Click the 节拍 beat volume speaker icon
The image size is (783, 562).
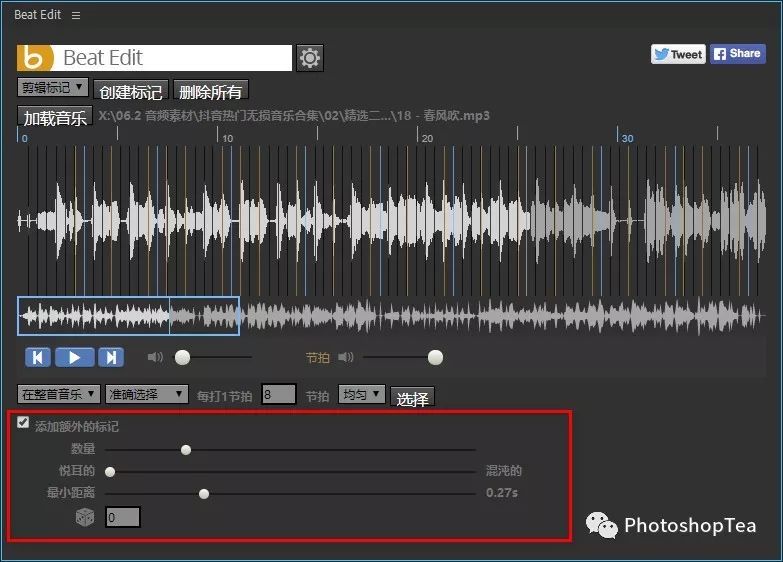click(346, 357)
